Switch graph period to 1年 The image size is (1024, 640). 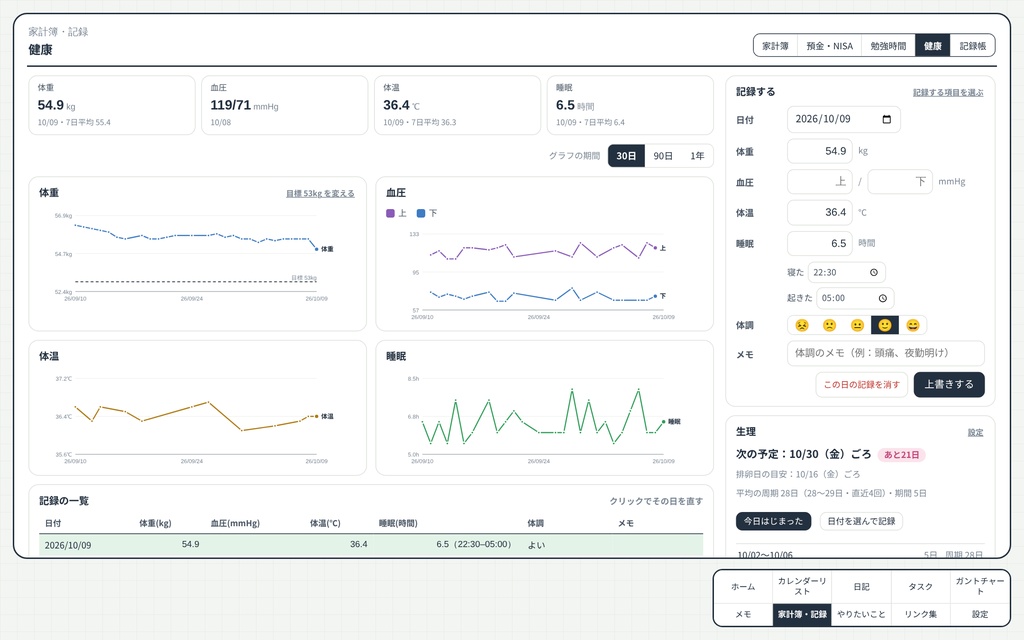pos(697,156)
